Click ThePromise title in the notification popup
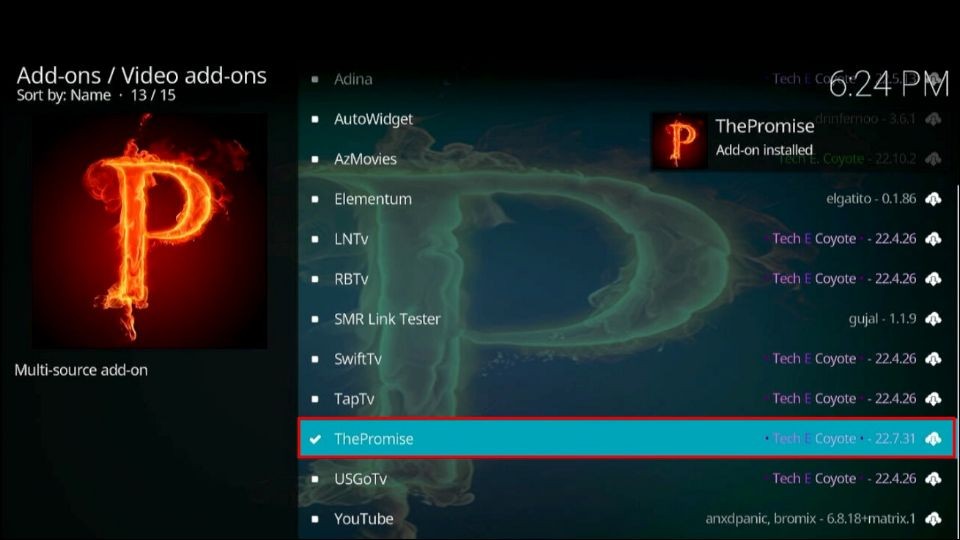Viewport: 960px width, 540px height. [x=765, y=126]
